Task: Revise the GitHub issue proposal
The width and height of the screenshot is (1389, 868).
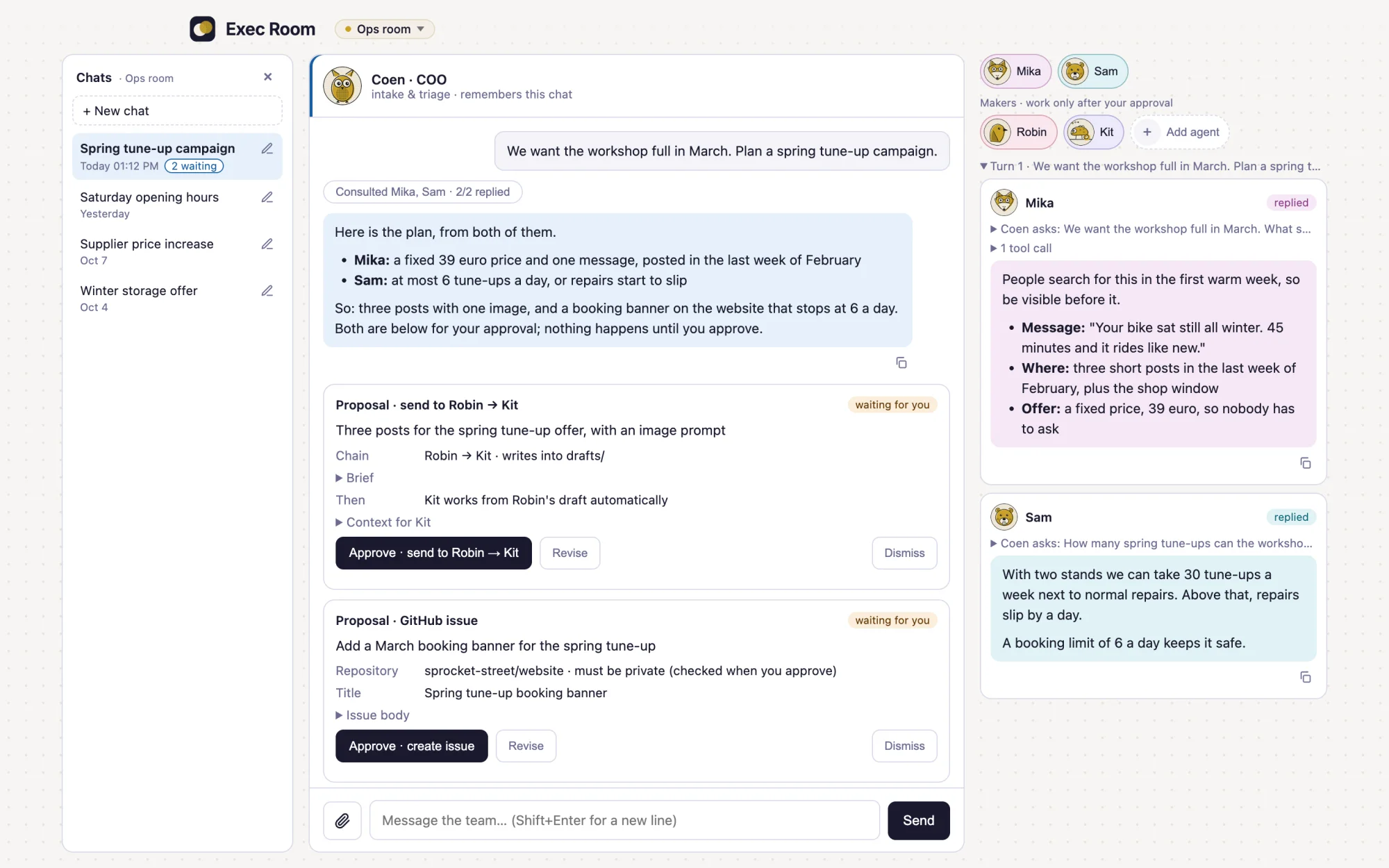Action: (526, 746)
